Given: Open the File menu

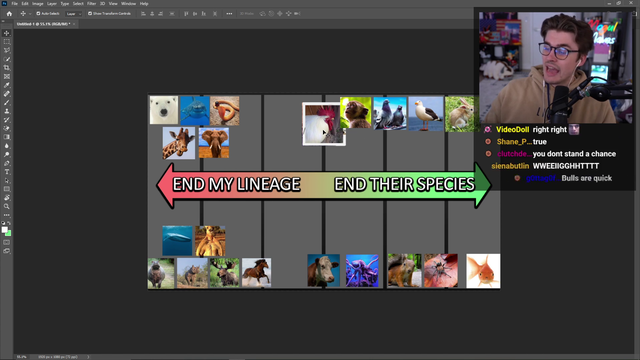Looking at the screenshot, I should click(15, 4).
